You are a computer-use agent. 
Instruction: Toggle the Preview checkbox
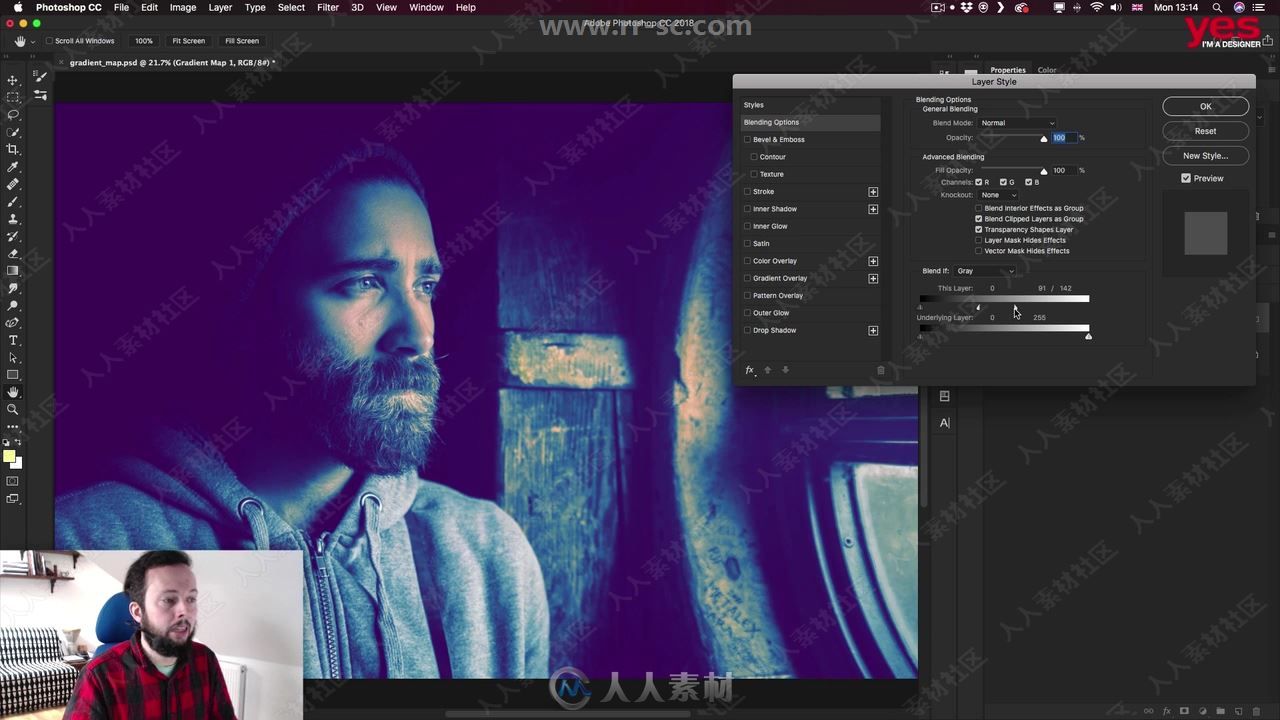point(1186,178)
